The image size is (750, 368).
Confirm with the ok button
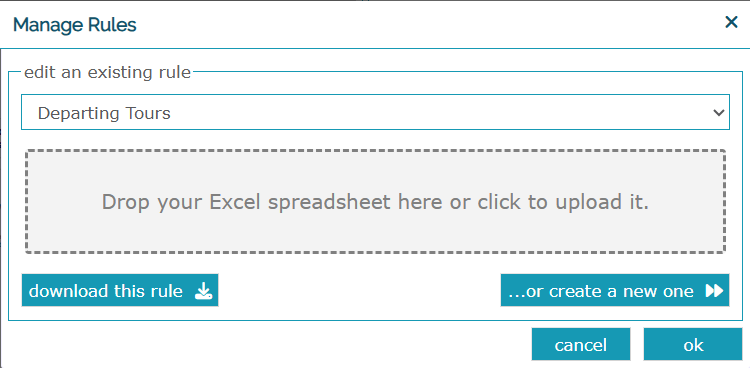click(693, 345)
